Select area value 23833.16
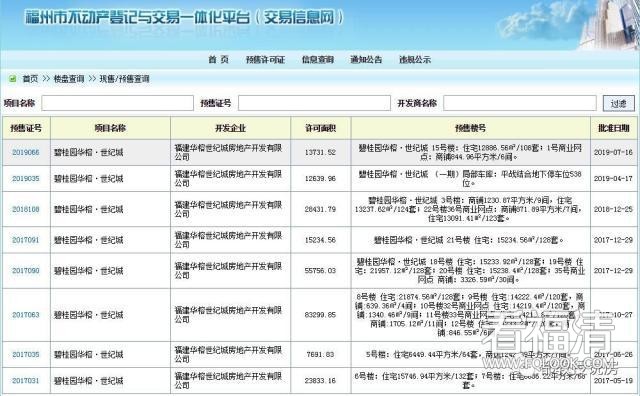 click(320, 380)
